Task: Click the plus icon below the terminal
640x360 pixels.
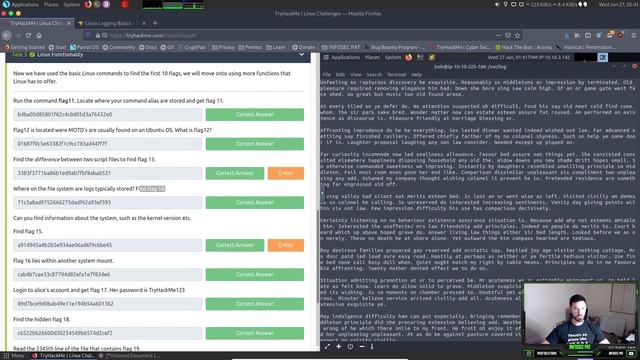Action: (x=339, y=347)
